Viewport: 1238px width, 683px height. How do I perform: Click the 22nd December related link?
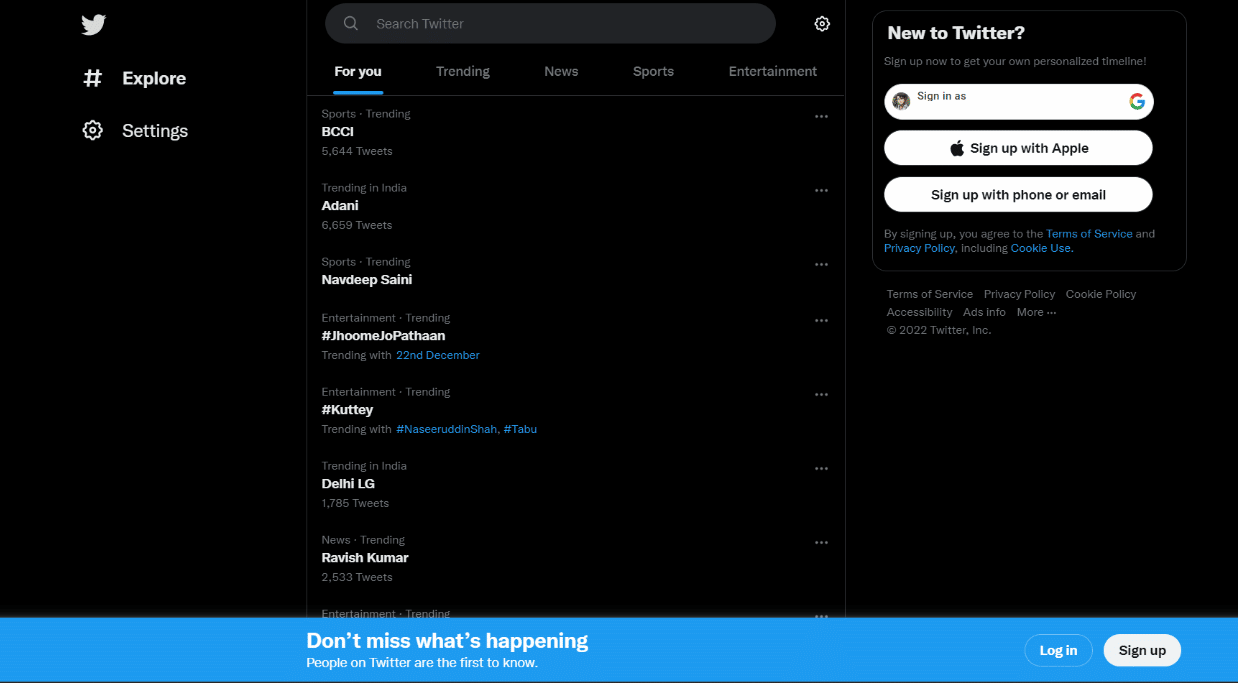coord(438,355)
